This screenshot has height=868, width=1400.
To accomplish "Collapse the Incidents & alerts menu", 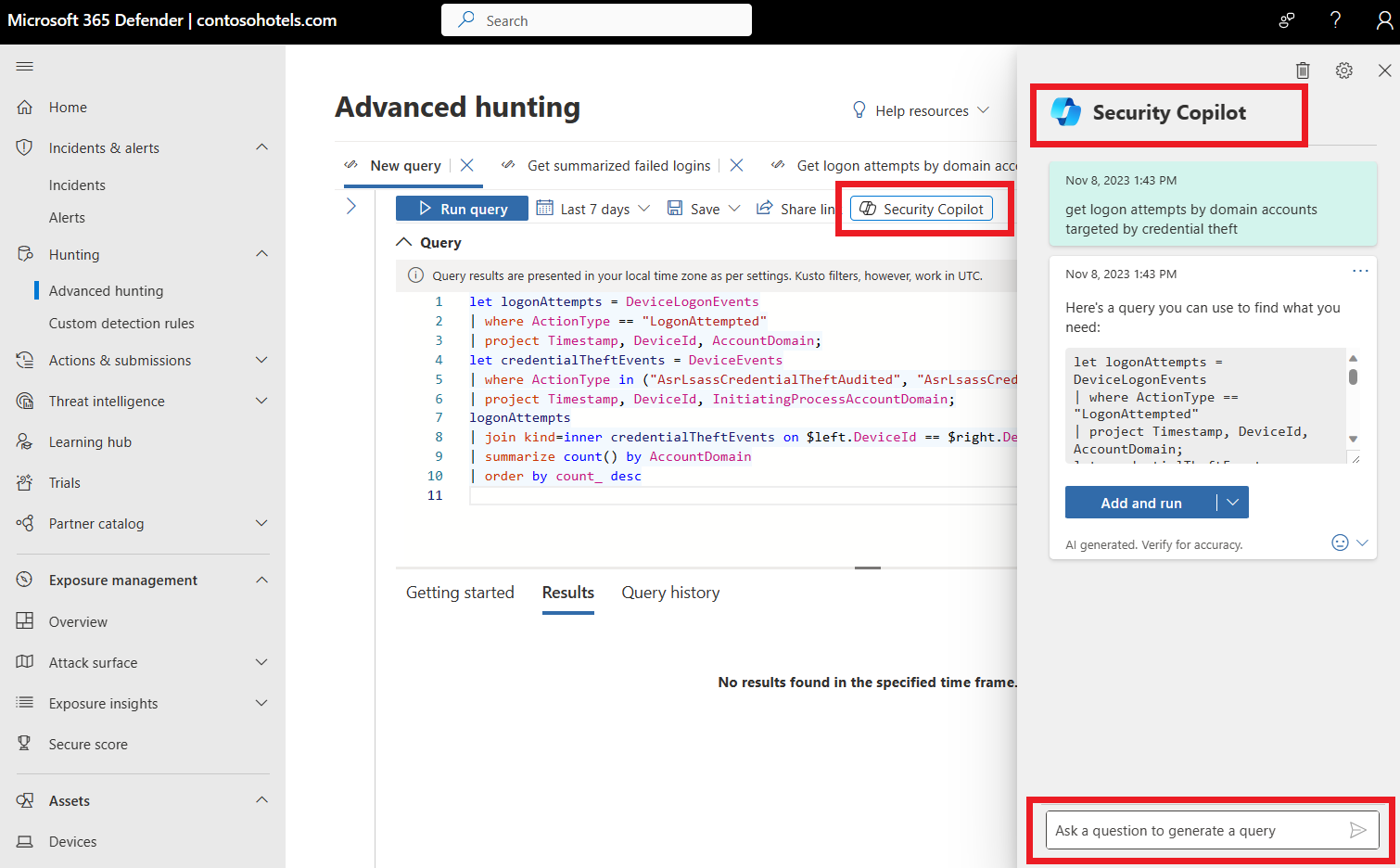I will click(x=262, y=147).
